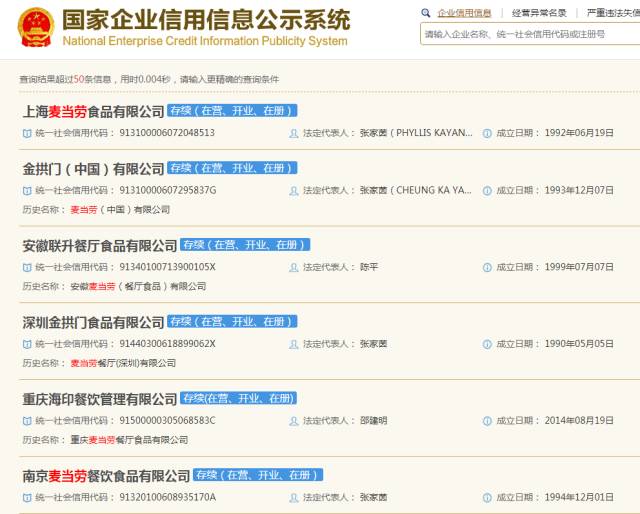The width and height of the screenshot is (640, 514).
Task: Click legal representative icon in 上海麦当劳 row
Action: pyautogui.click(x=293, y=133)
